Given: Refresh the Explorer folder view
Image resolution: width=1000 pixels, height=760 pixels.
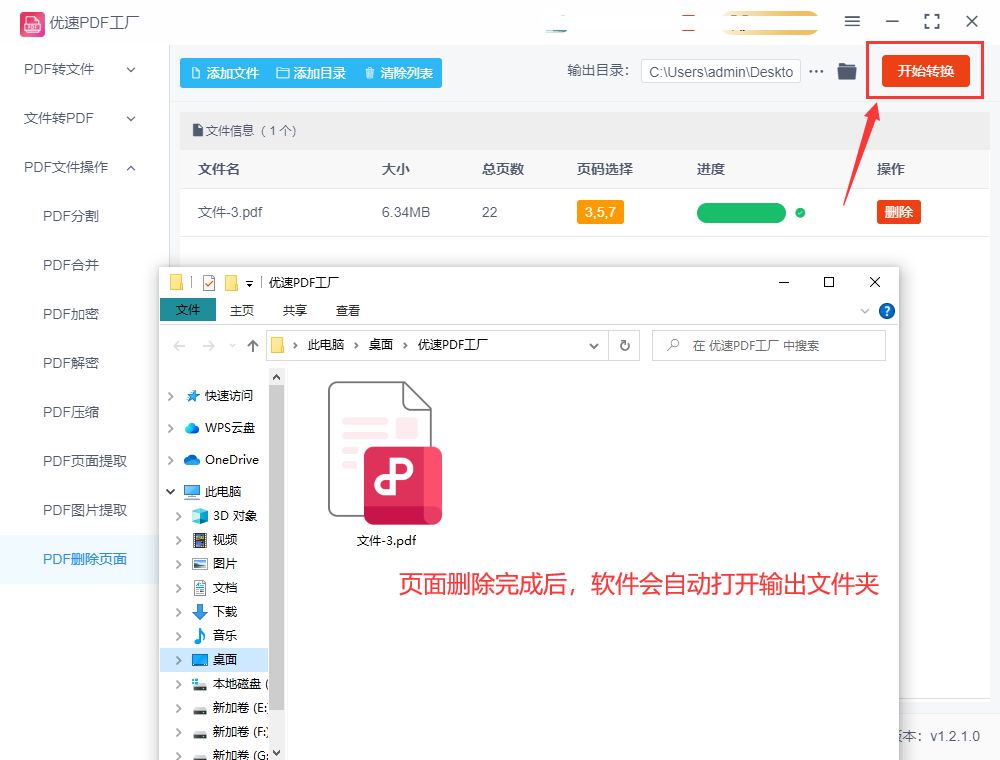Looking at the screenshot, I should [x=624, y=346].
